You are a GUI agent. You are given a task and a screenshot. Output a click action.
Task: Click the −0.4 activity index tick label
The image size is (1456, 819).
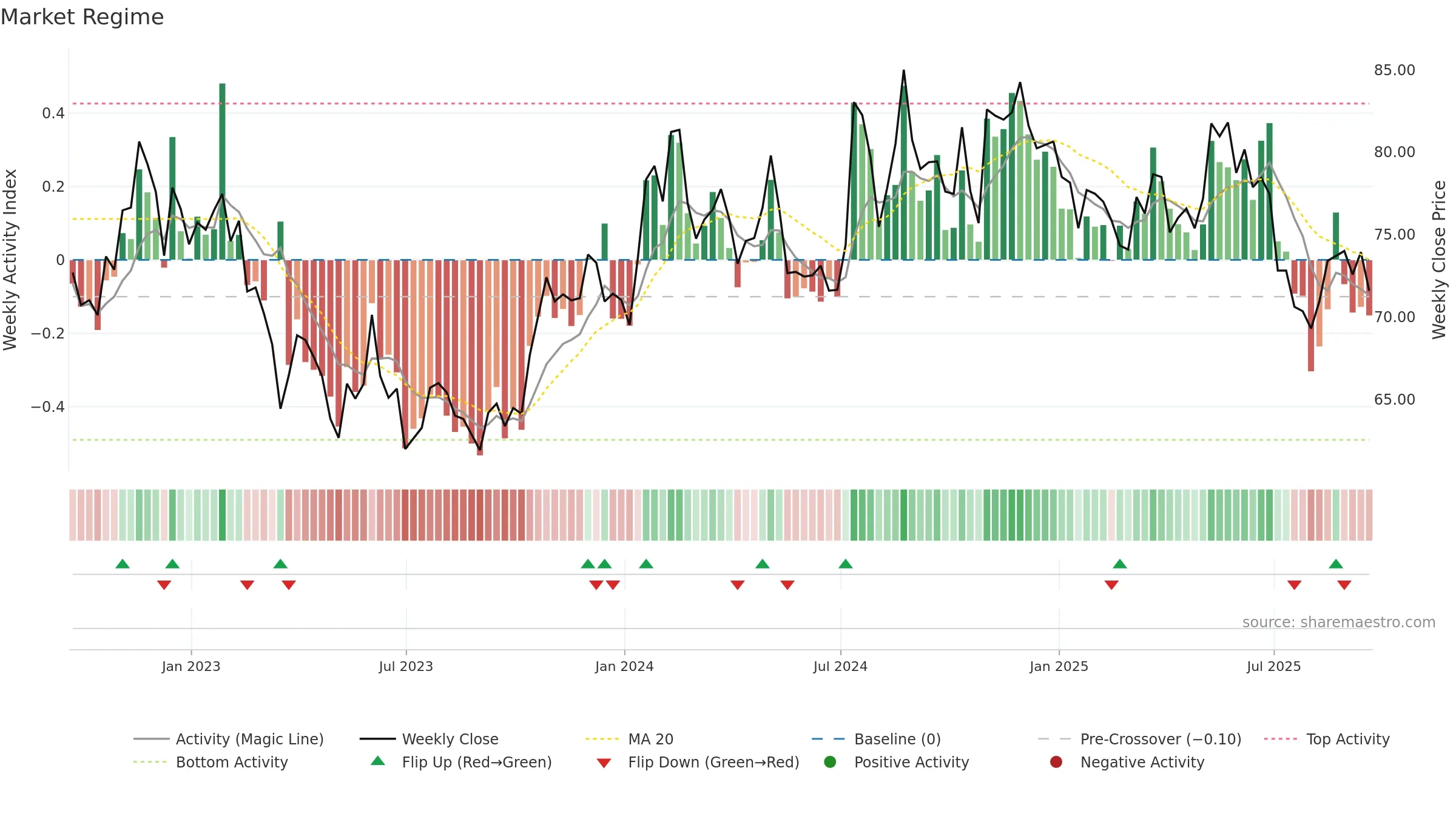click(48, 406)
